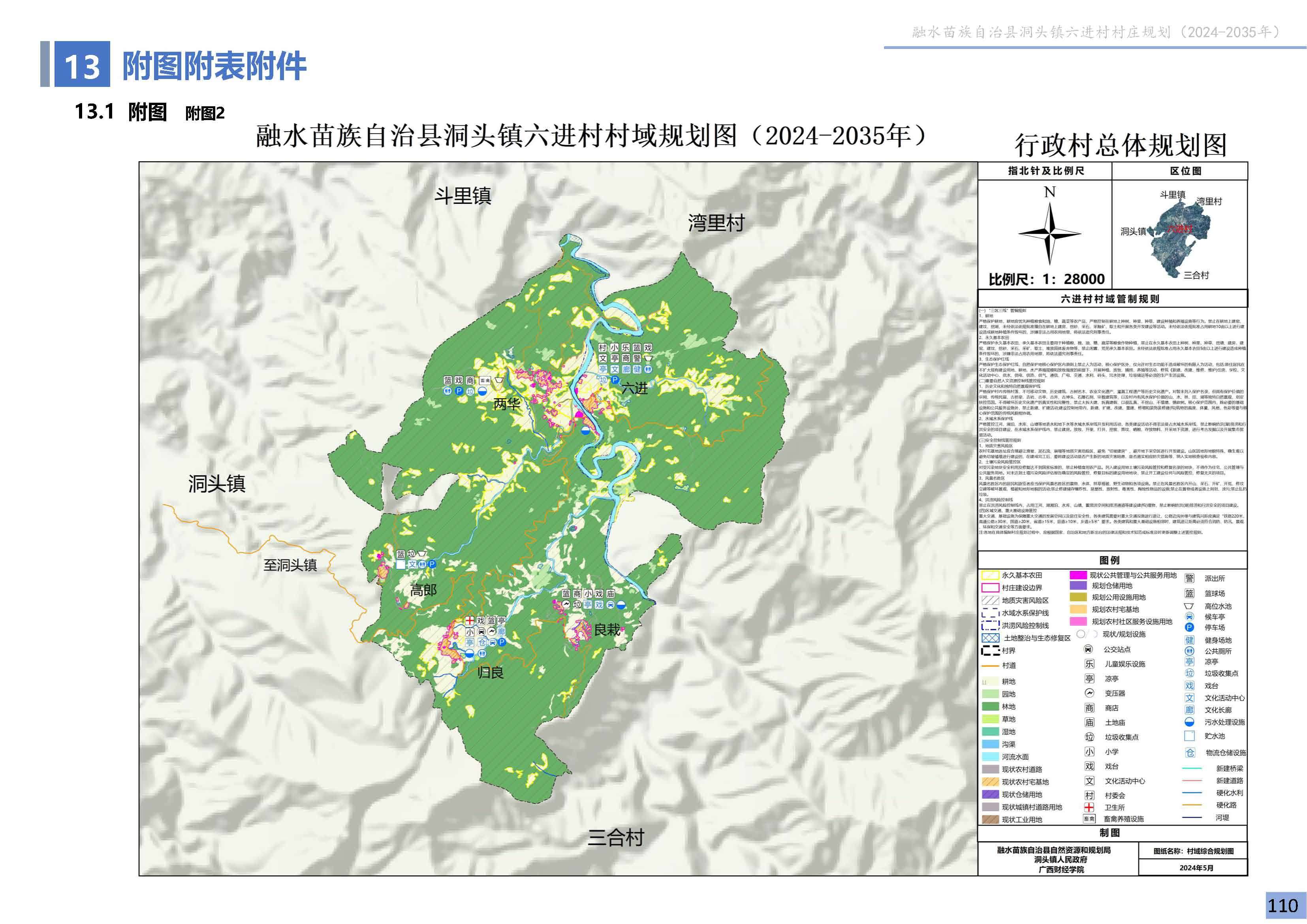Click the page number 110 box

1283,906
